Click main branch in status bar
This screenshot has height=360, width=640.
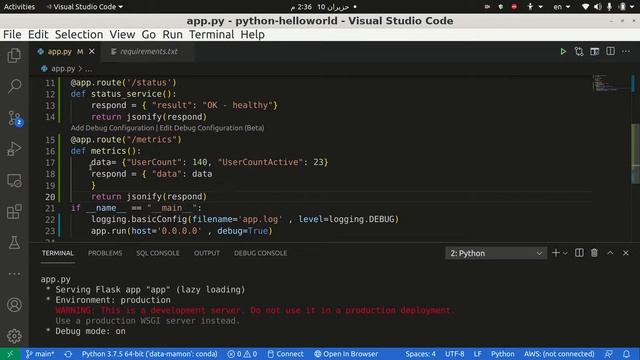(40, 354)
